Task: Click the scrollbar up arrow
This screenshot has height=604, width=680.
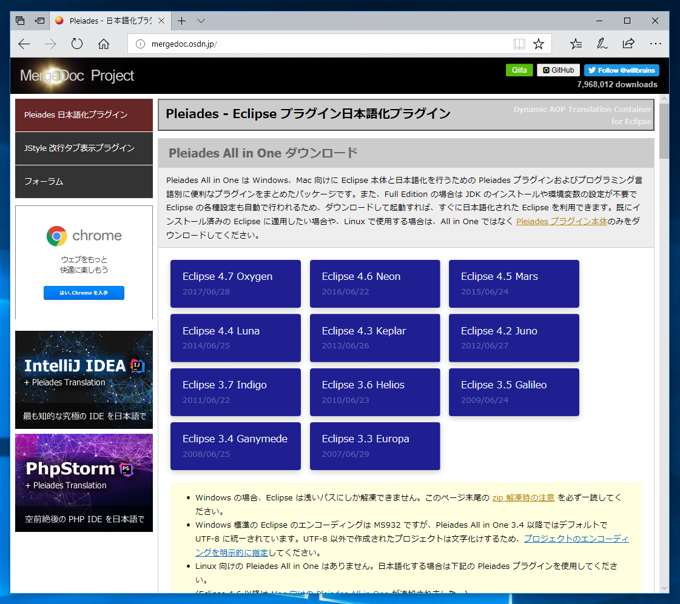Action: pyautogui.click(x=664, y=99)
